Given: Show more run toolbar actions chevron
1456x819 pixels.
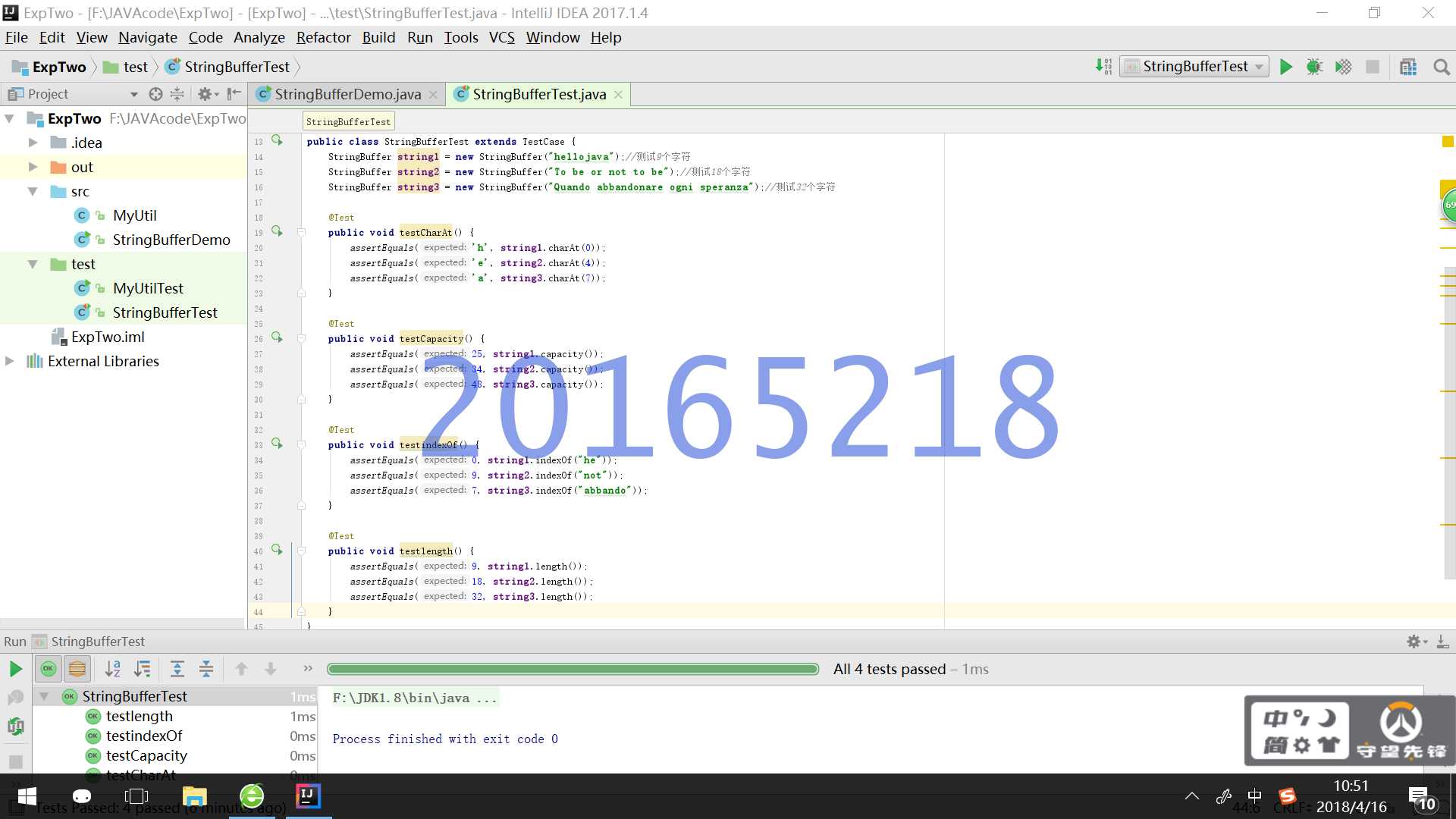Looking at the screenshot, I should pyautogui.click(x=307, y=668).
